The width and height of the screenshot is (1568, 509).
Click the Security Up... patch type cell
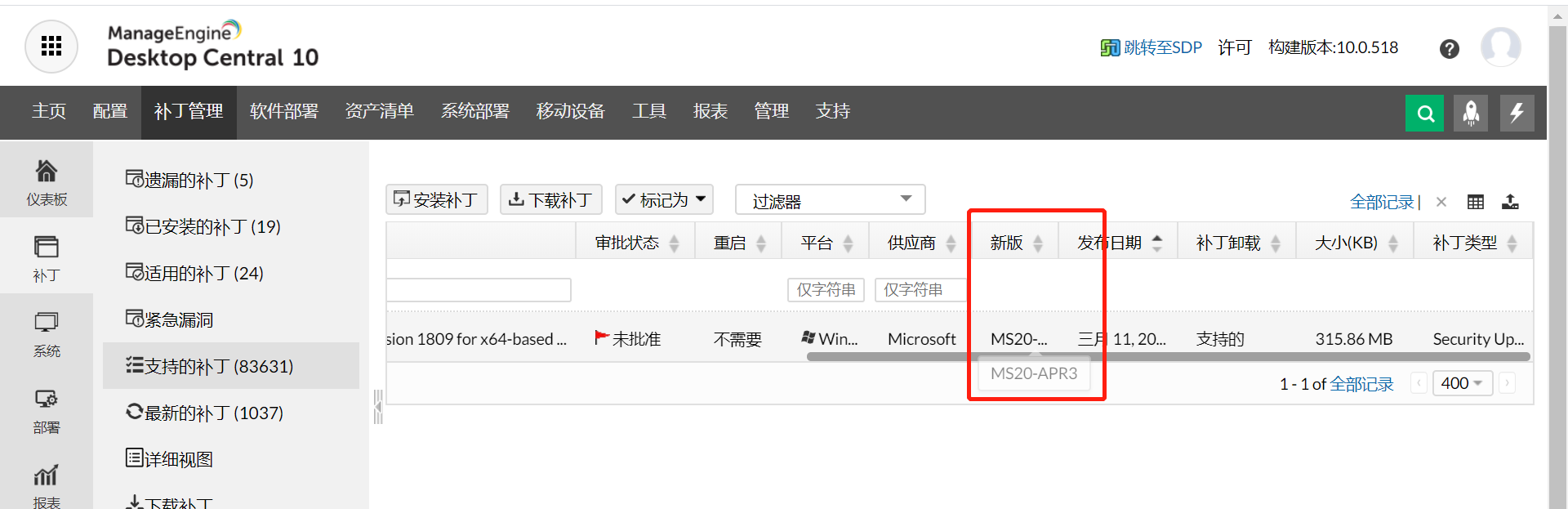pyautogui.click(x=1478, y=339)
